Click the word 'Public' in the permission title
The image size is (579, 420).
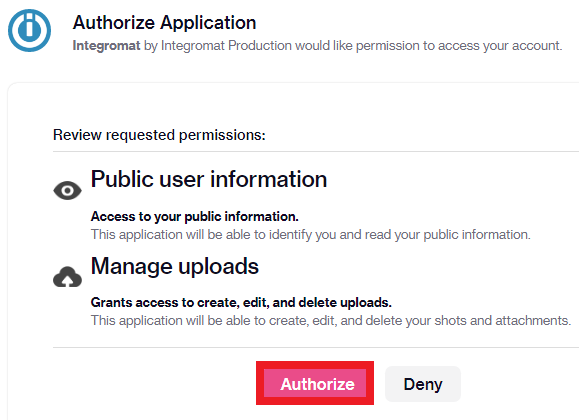pyautogui.click(x=122, y=180)
